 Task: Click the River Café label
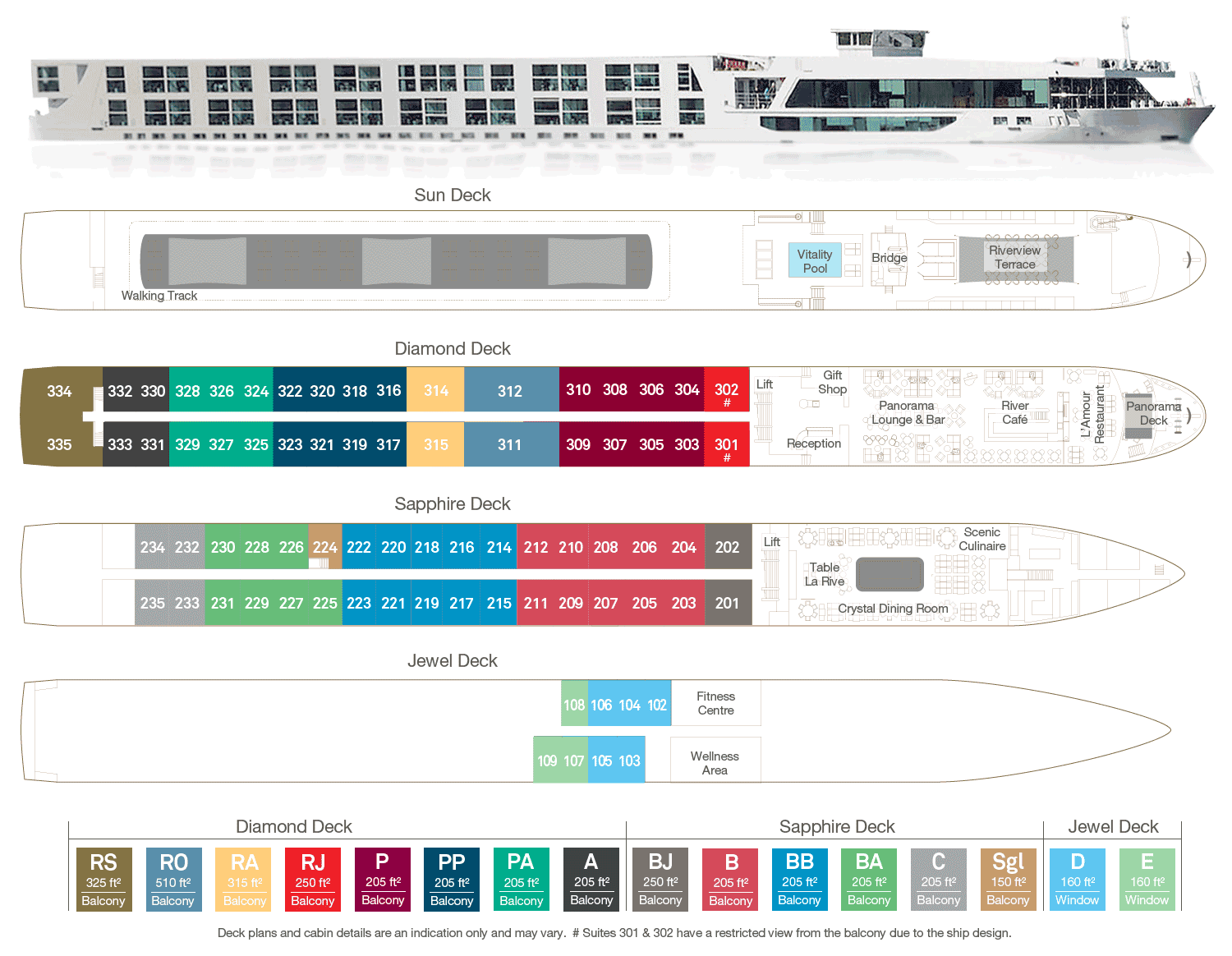pos(1015,412)
